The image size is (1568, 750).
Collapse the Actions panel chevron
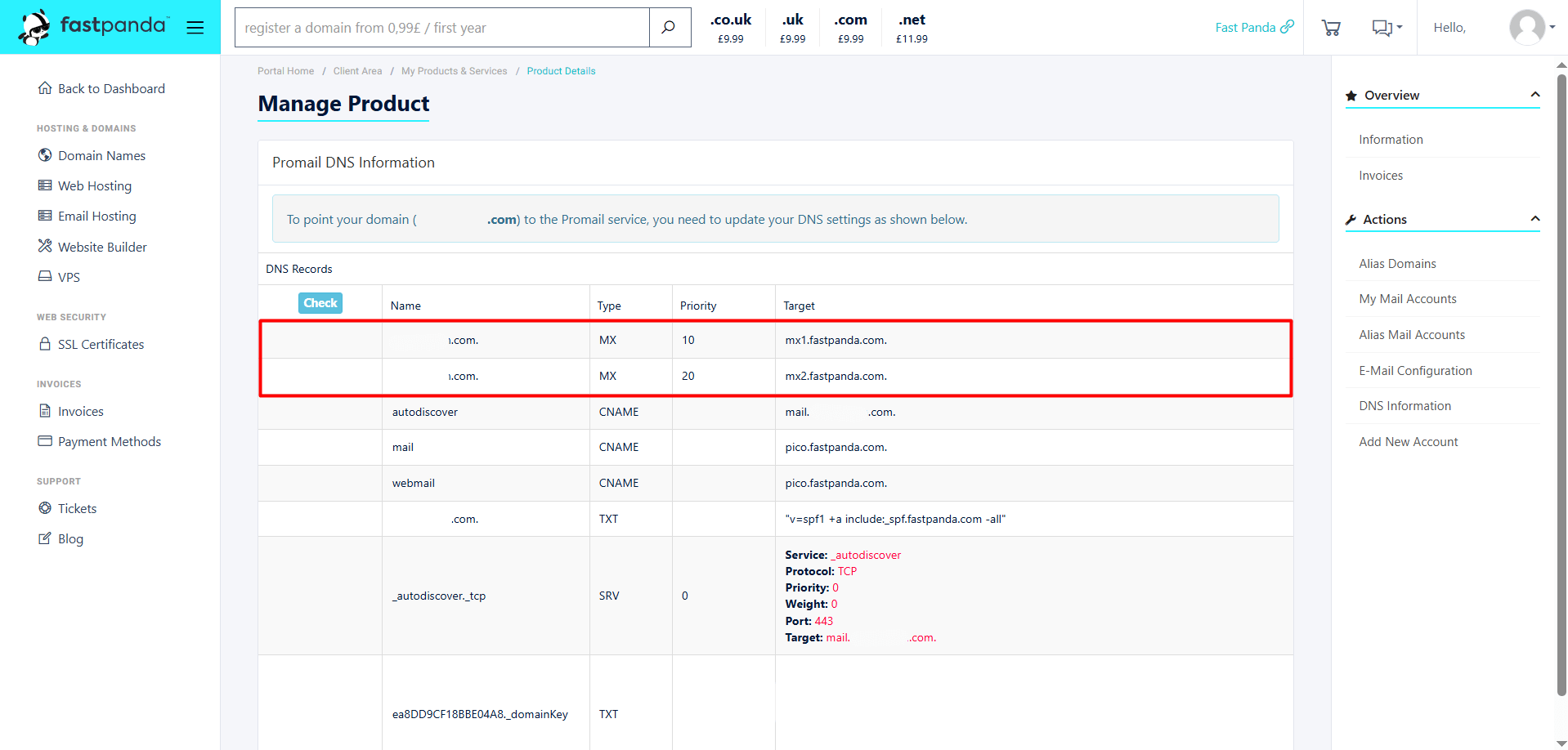coord(1534,219)
